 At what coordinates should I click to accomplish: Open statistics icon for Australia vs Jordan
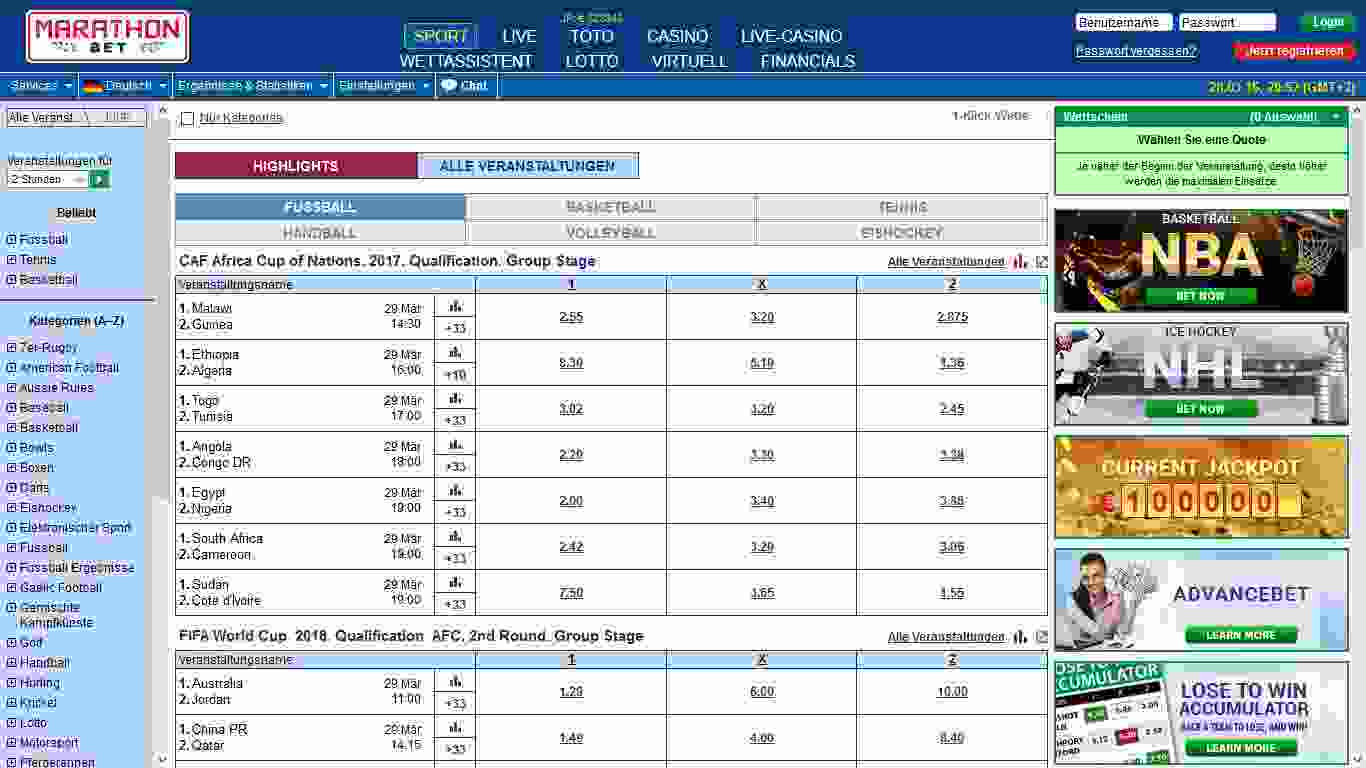click(x=456, y=681)
